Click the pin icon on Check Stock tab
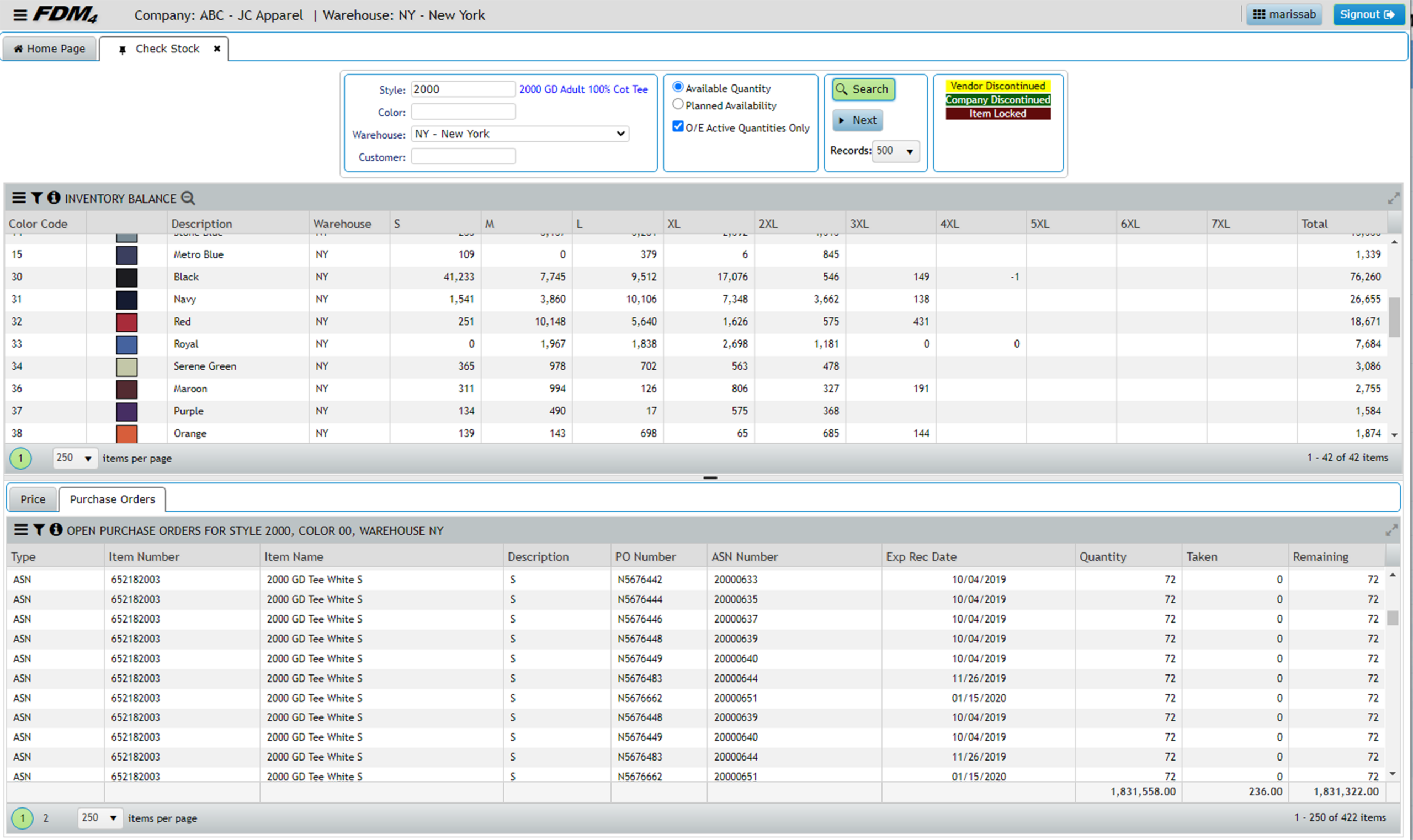Image resolution: width=1413 pixels, height=840 pixels. (x=122, y=50)
